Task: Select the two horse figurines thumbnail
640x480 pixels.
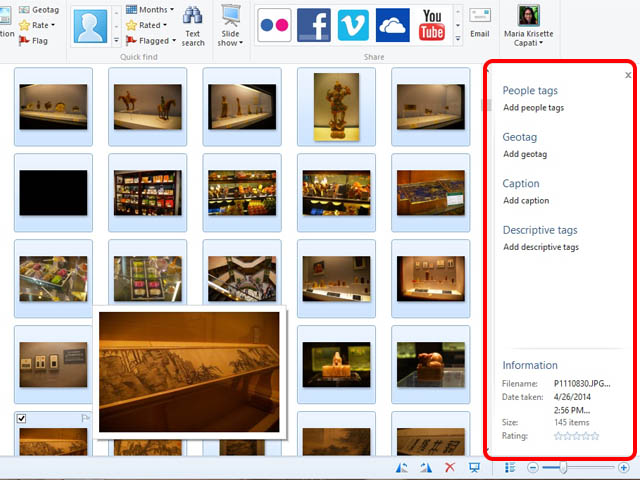Action: [x=148, y=107]
